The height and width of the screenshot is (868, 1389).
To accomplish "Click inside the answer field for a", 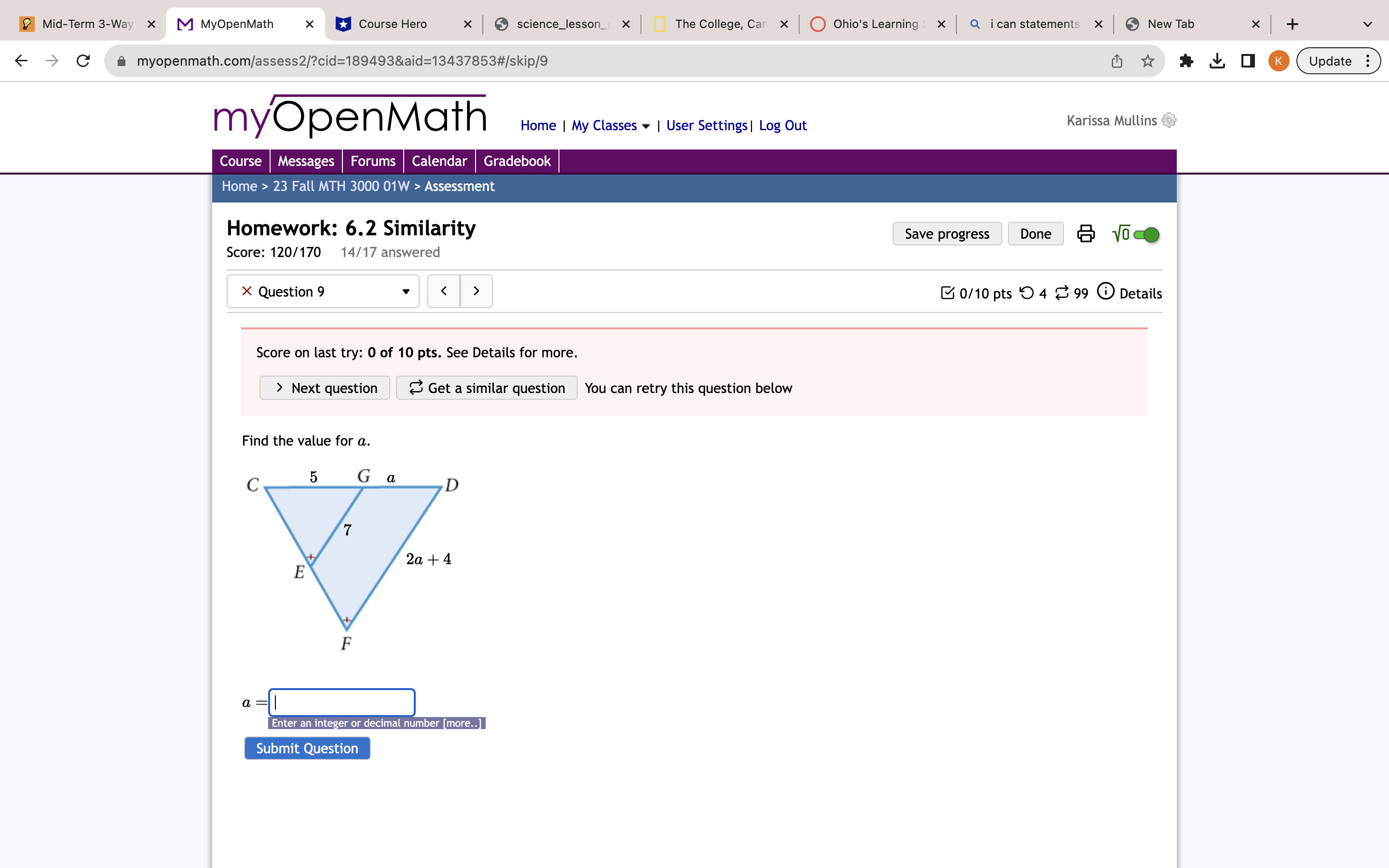I will (341, 702).
